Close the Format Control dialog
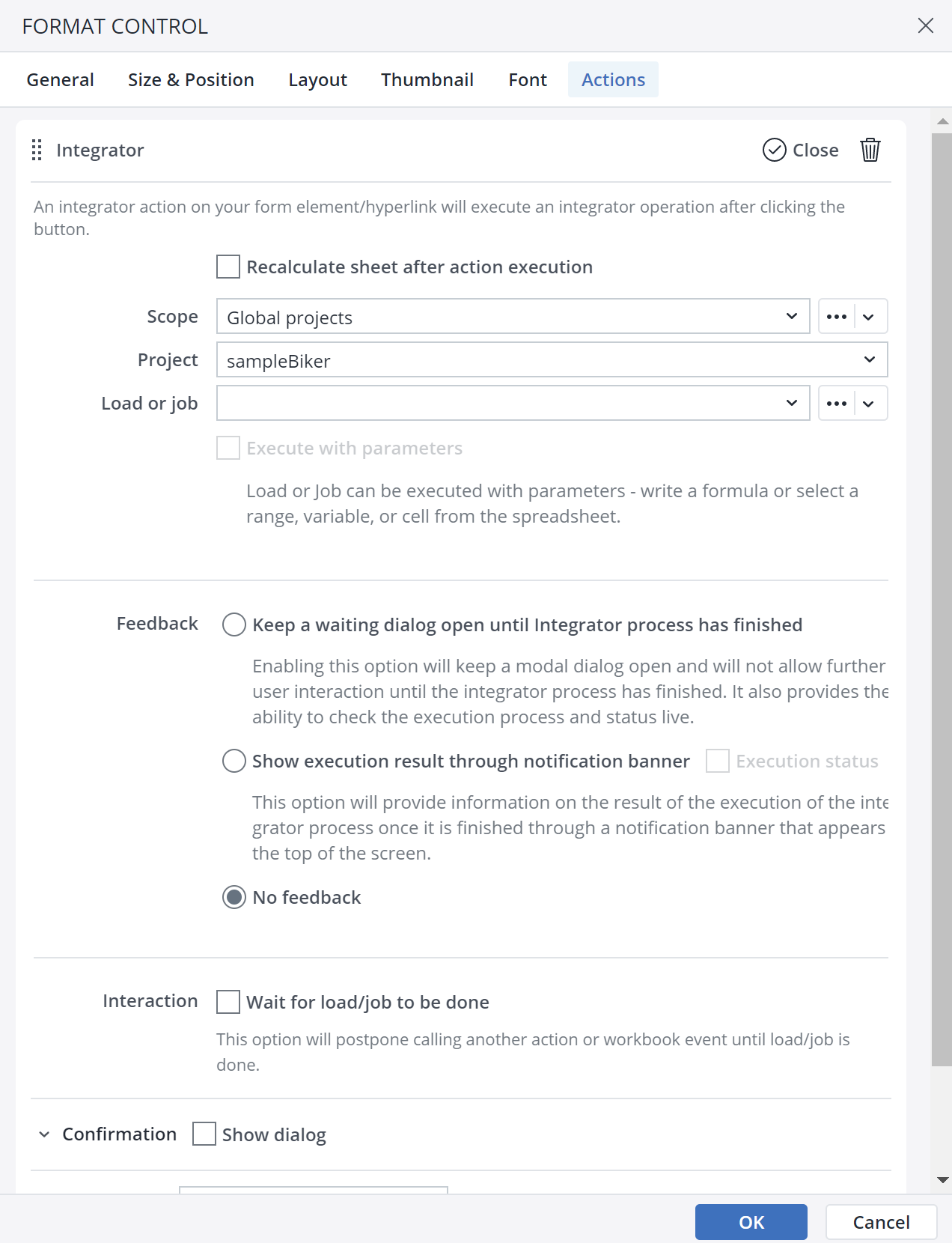Screen dimensions: 952x1243 (925, 25)
